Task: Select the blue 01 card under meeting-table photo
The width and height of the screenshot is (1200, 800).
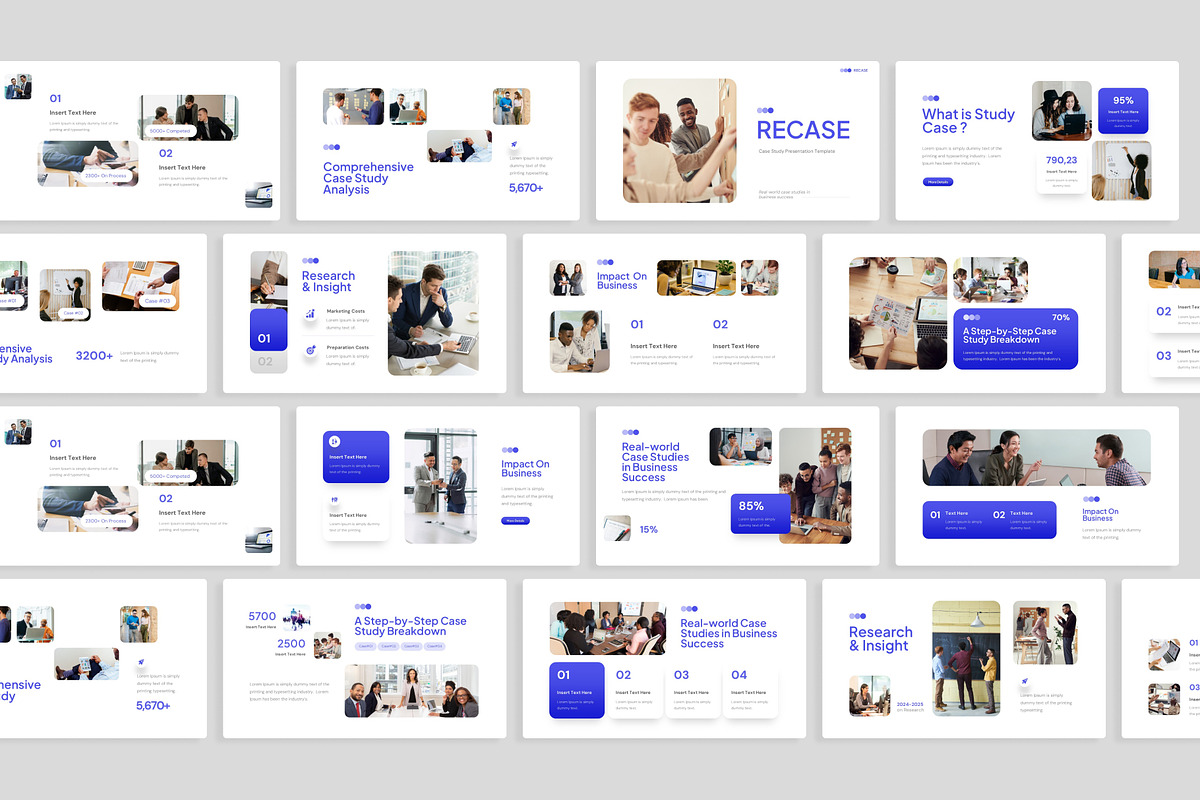Action: pos(577,690)
